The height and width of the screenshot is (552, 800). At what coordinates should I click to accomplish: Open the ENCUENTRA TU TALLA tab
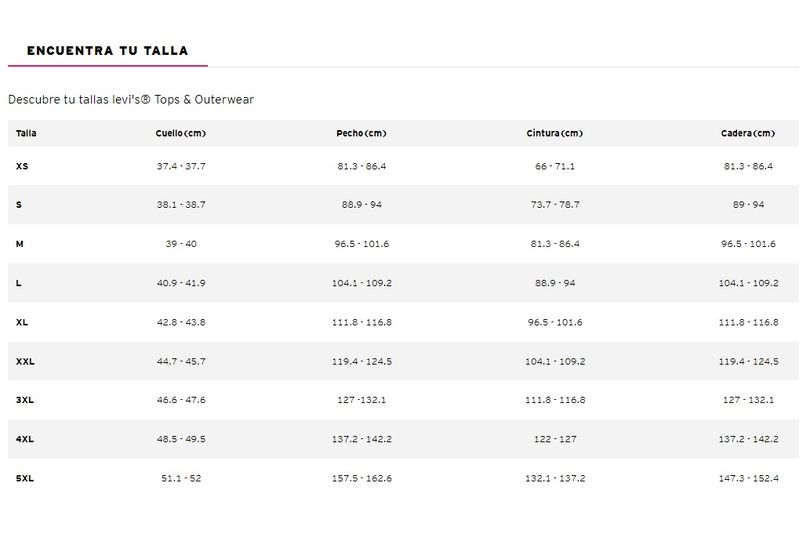(x=107, y=50)
